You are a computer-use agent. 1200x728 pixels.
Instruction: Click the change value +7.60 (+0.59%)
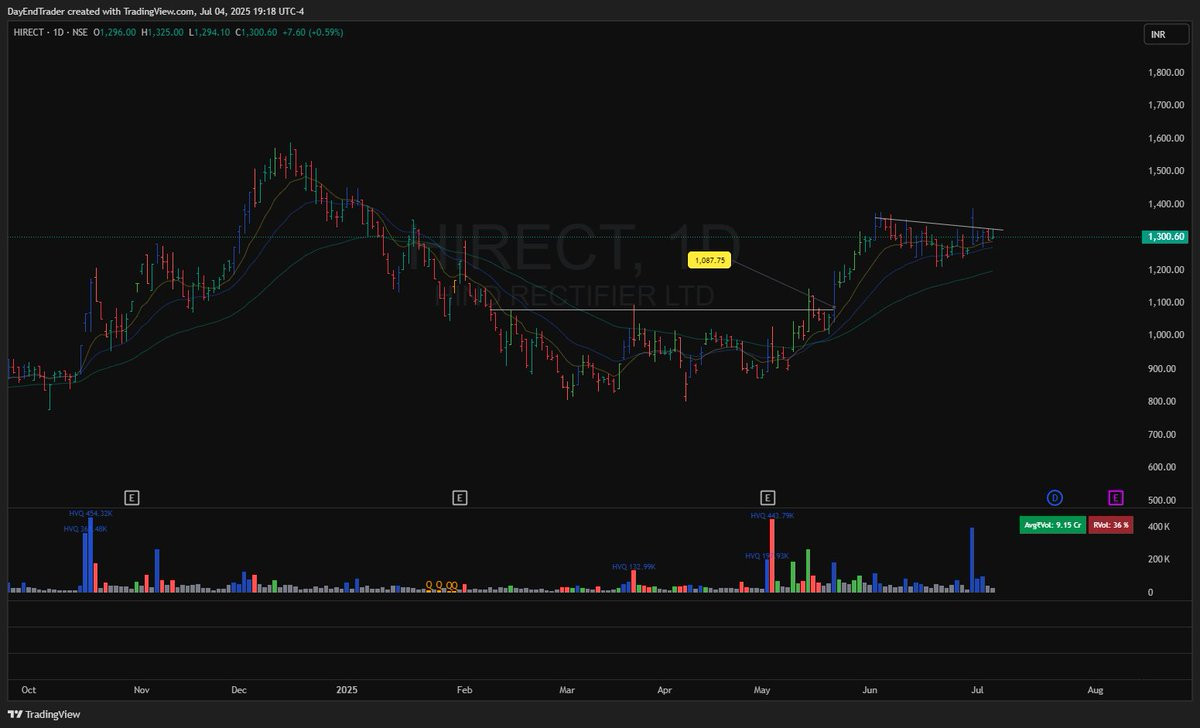click(314, 33)
